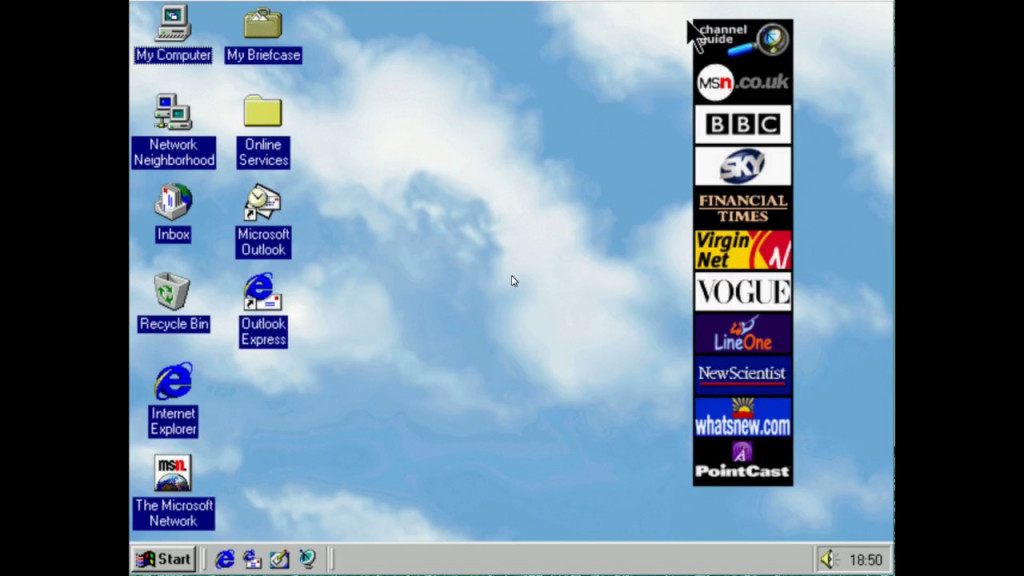Click the Inbox desktop icon
The image size is (1024, 576).
point(173,213)
